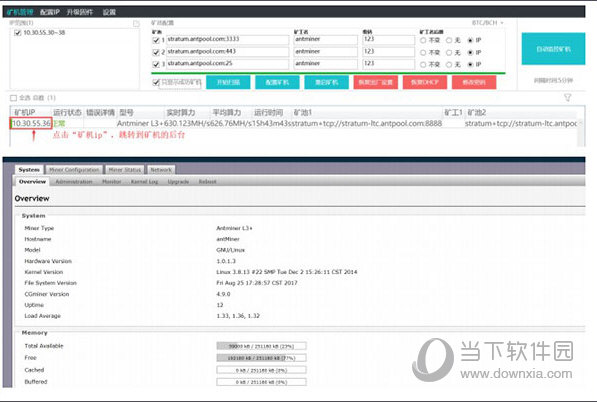Click the pool 2 URL input field

click(227, 52)
